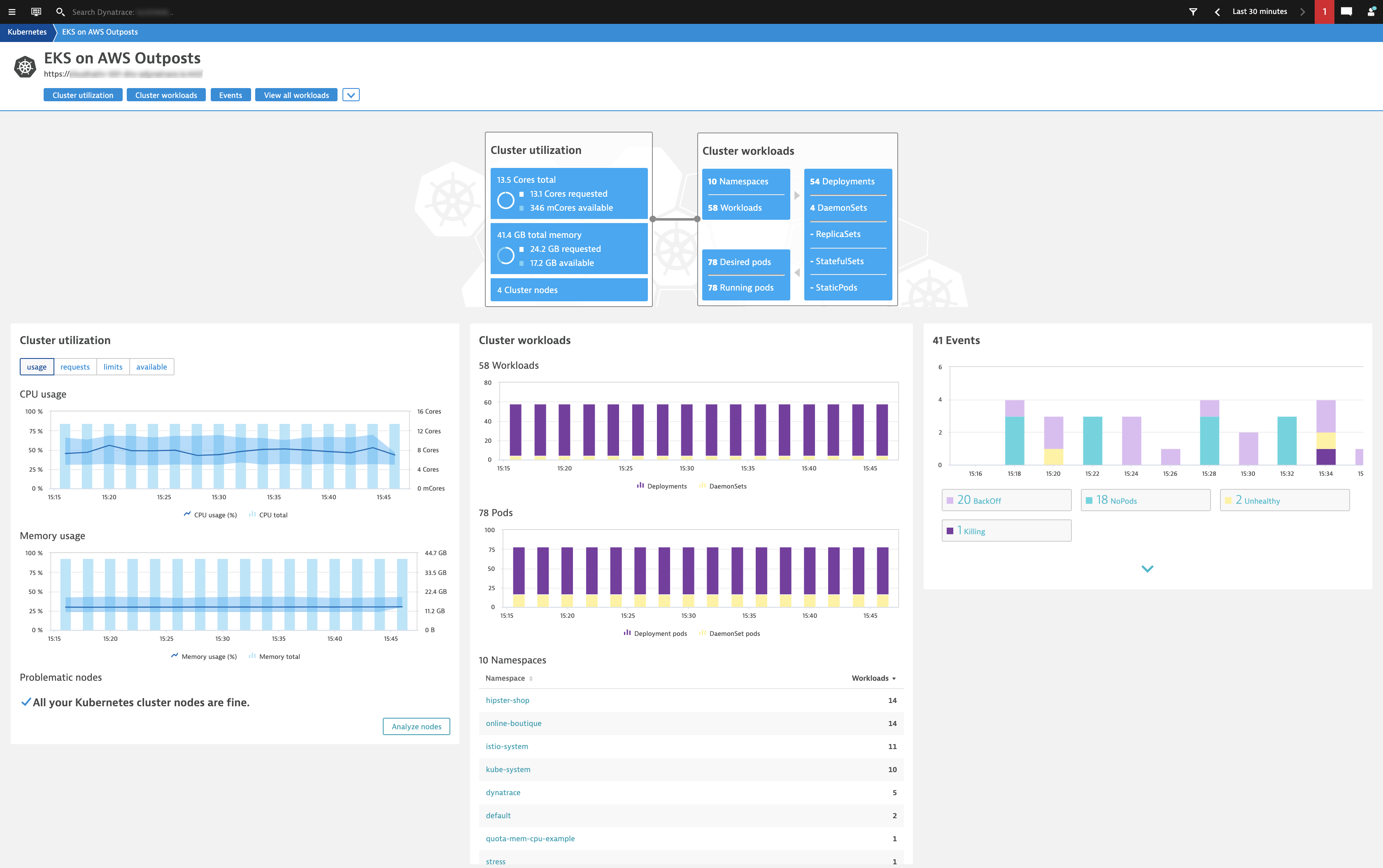Go to previous timeframe arrow
The width and height of the screenshot is (1383, 868).
[1217, 12]
